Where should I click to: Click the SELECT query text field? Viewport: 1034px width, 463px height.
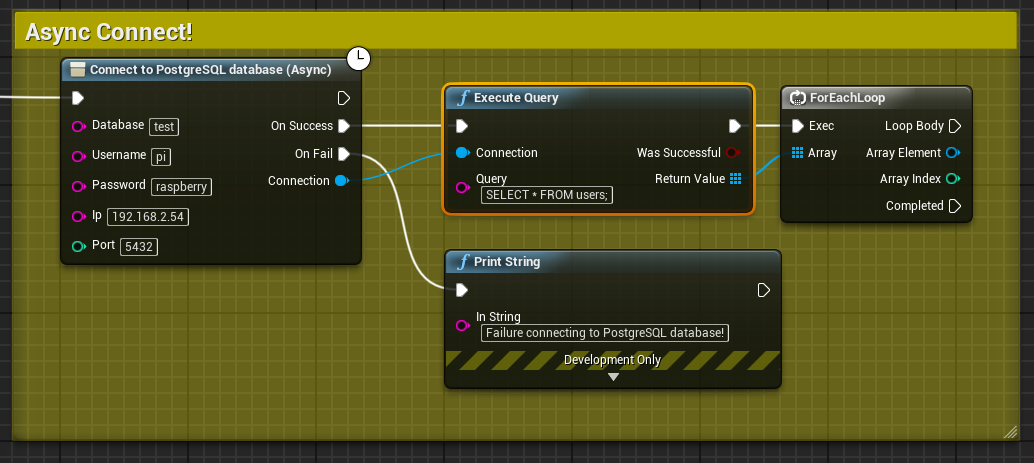click(x=548, y=195)
